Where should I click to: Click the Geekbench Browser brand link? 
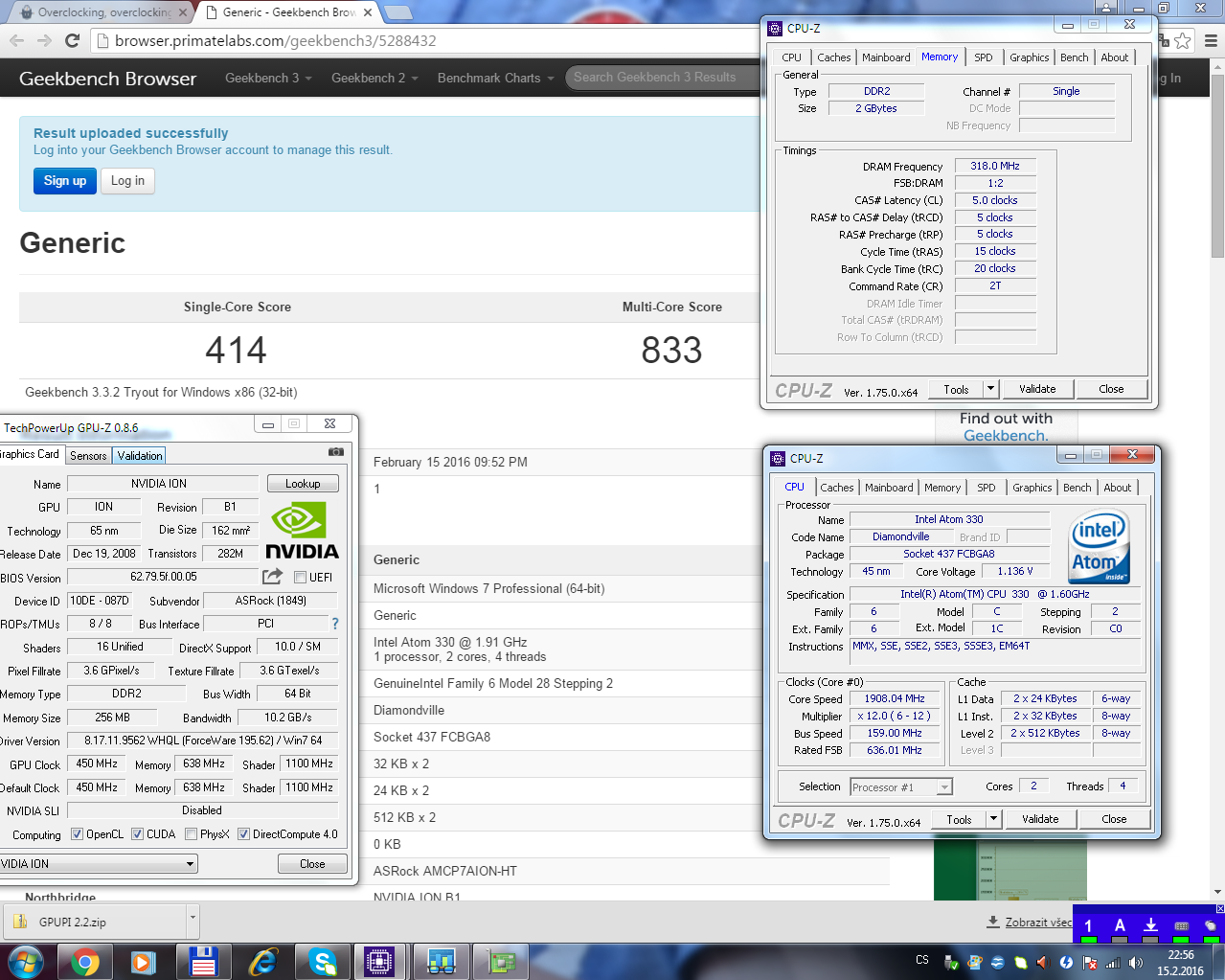[107, 79]
